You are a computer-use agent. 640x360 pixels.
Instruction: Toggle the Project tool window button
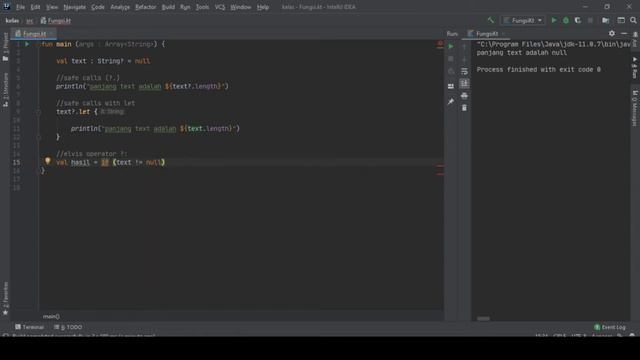pos(5,47)
